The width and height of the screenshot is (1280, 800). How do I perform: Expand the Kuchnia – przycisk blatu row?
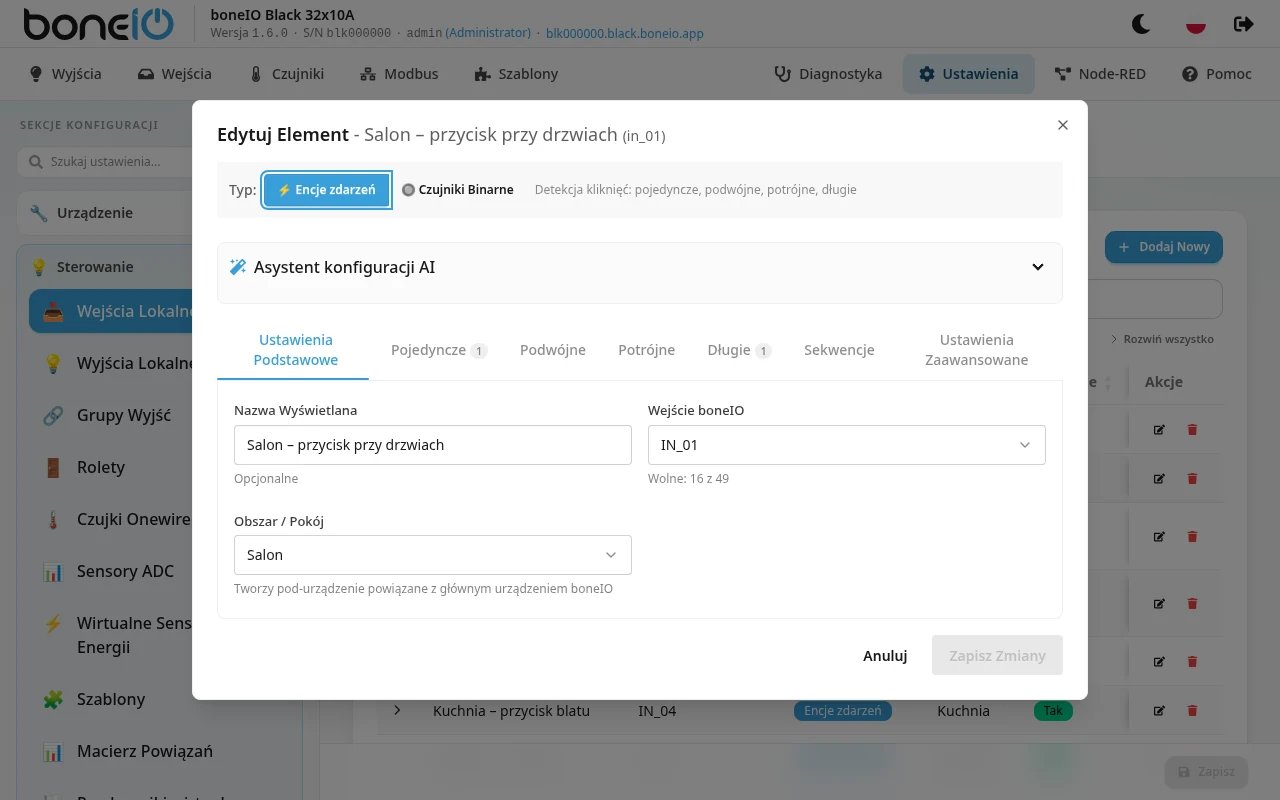tap(397, 711)
